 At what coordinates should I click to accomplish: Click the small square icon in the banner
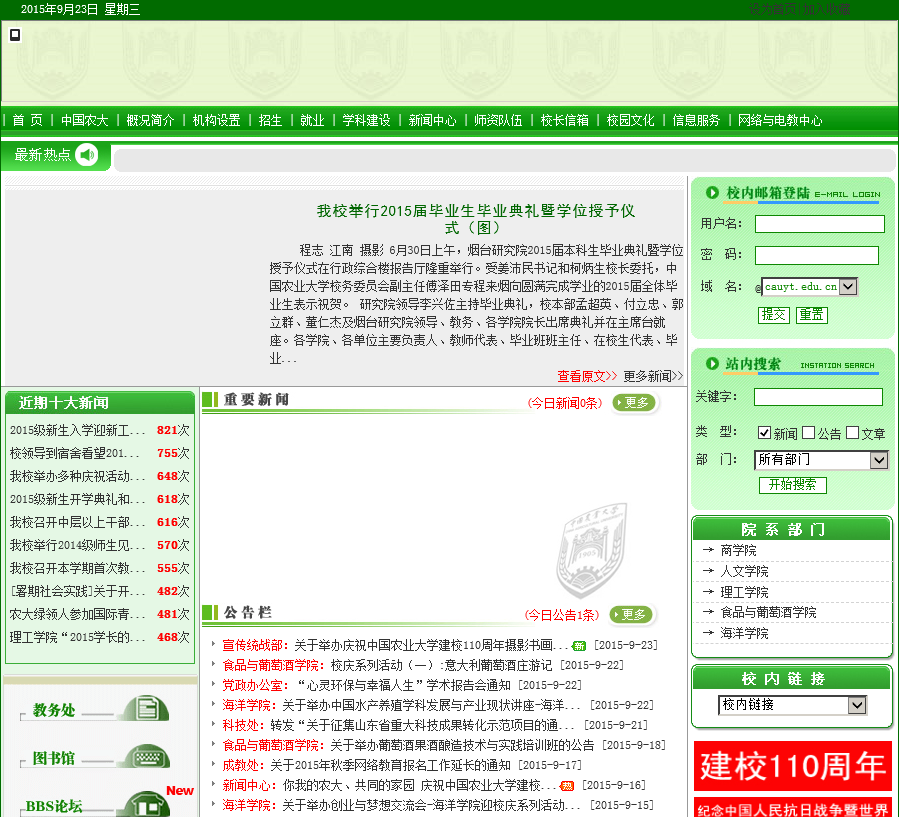coord(15,35)
